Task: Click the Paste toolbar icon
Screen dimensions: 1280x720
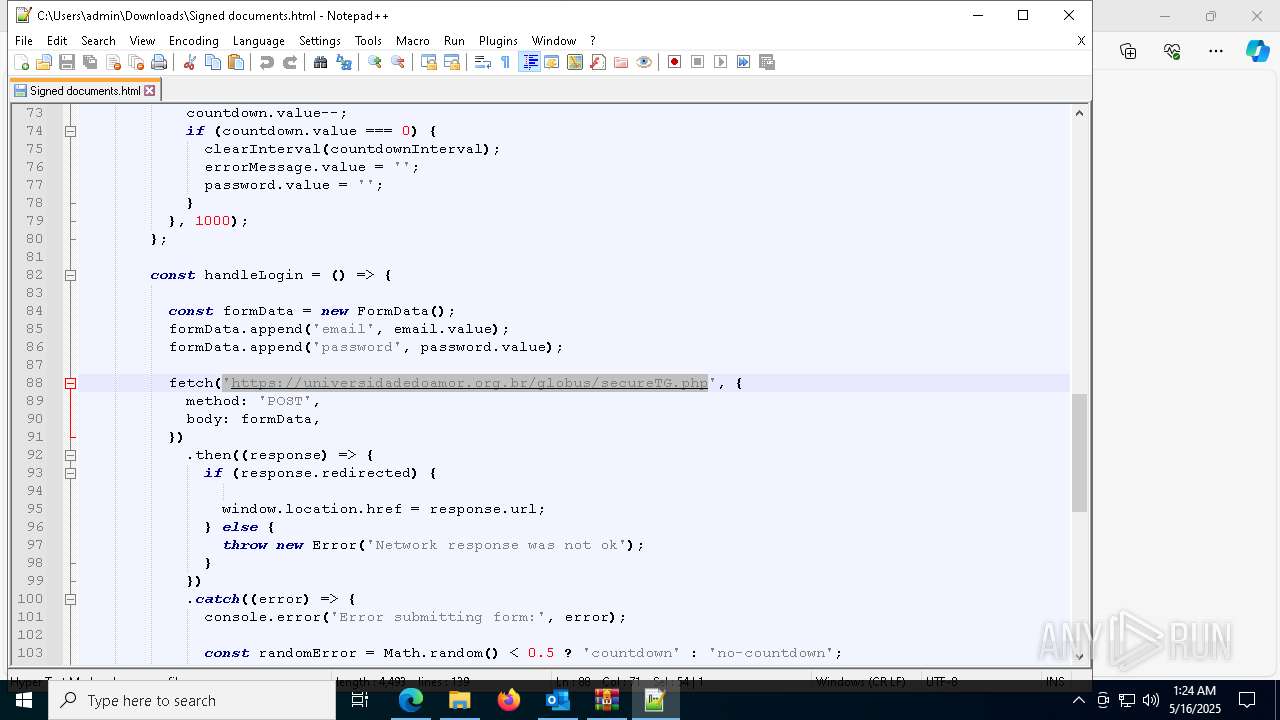Action: tap(236, 62)
